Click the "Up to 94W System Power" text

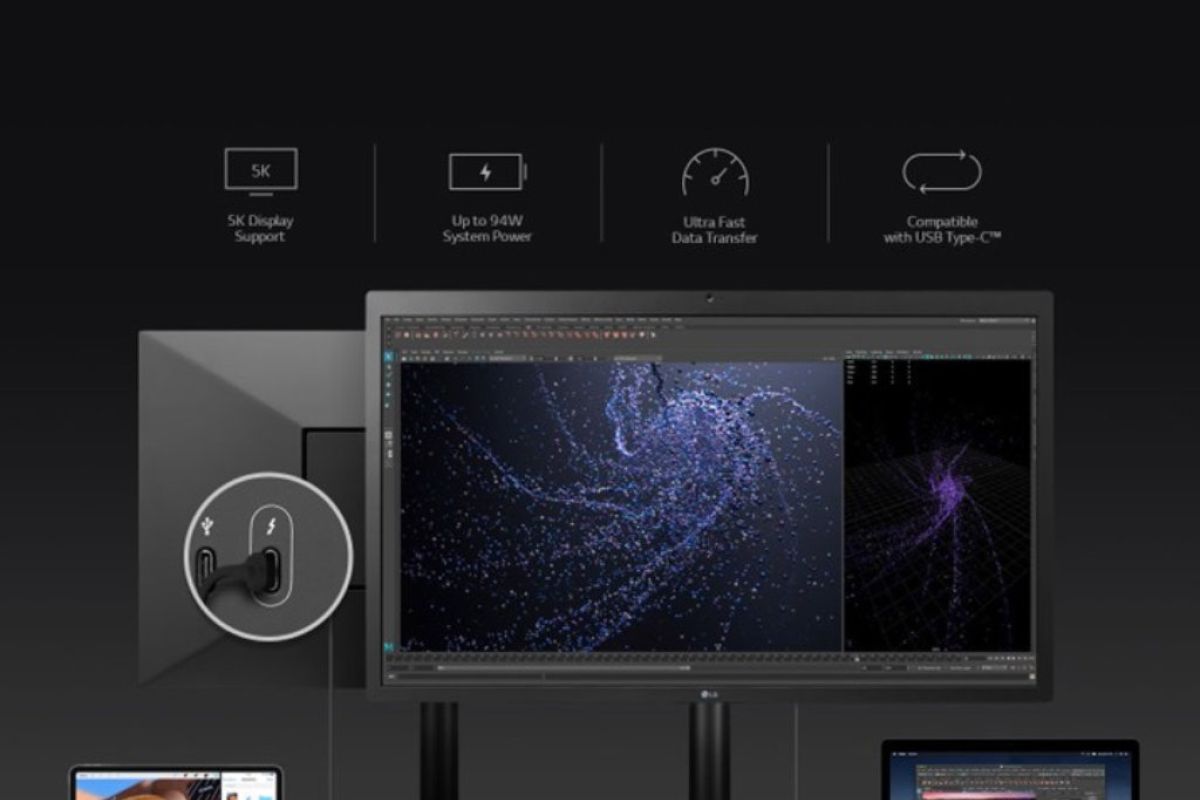[487, 229]
